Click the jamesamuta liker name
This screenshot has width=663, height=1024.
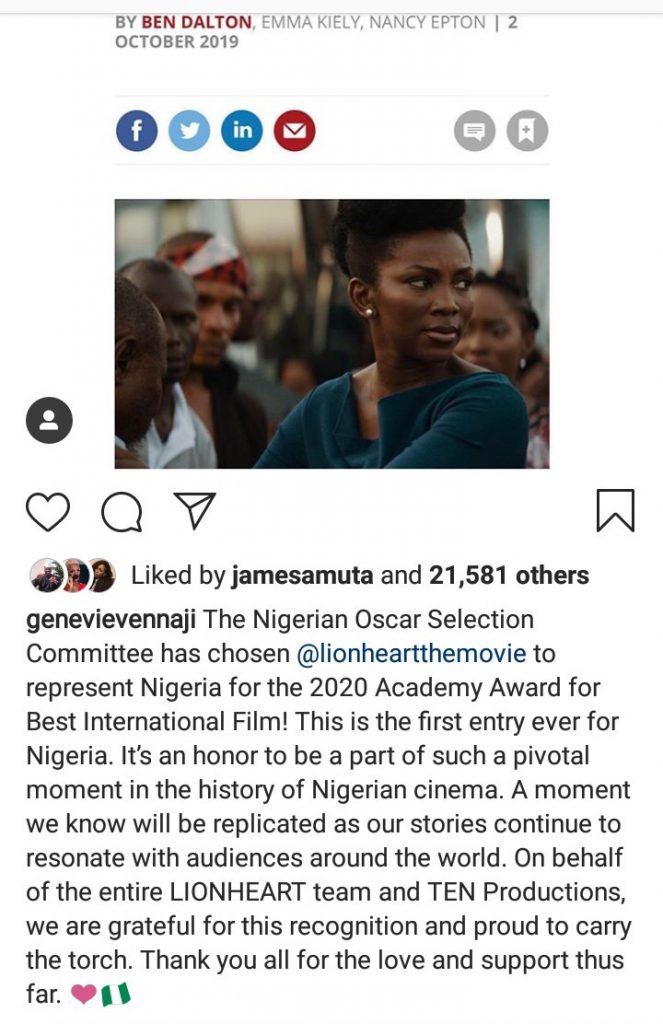(303, 575)
